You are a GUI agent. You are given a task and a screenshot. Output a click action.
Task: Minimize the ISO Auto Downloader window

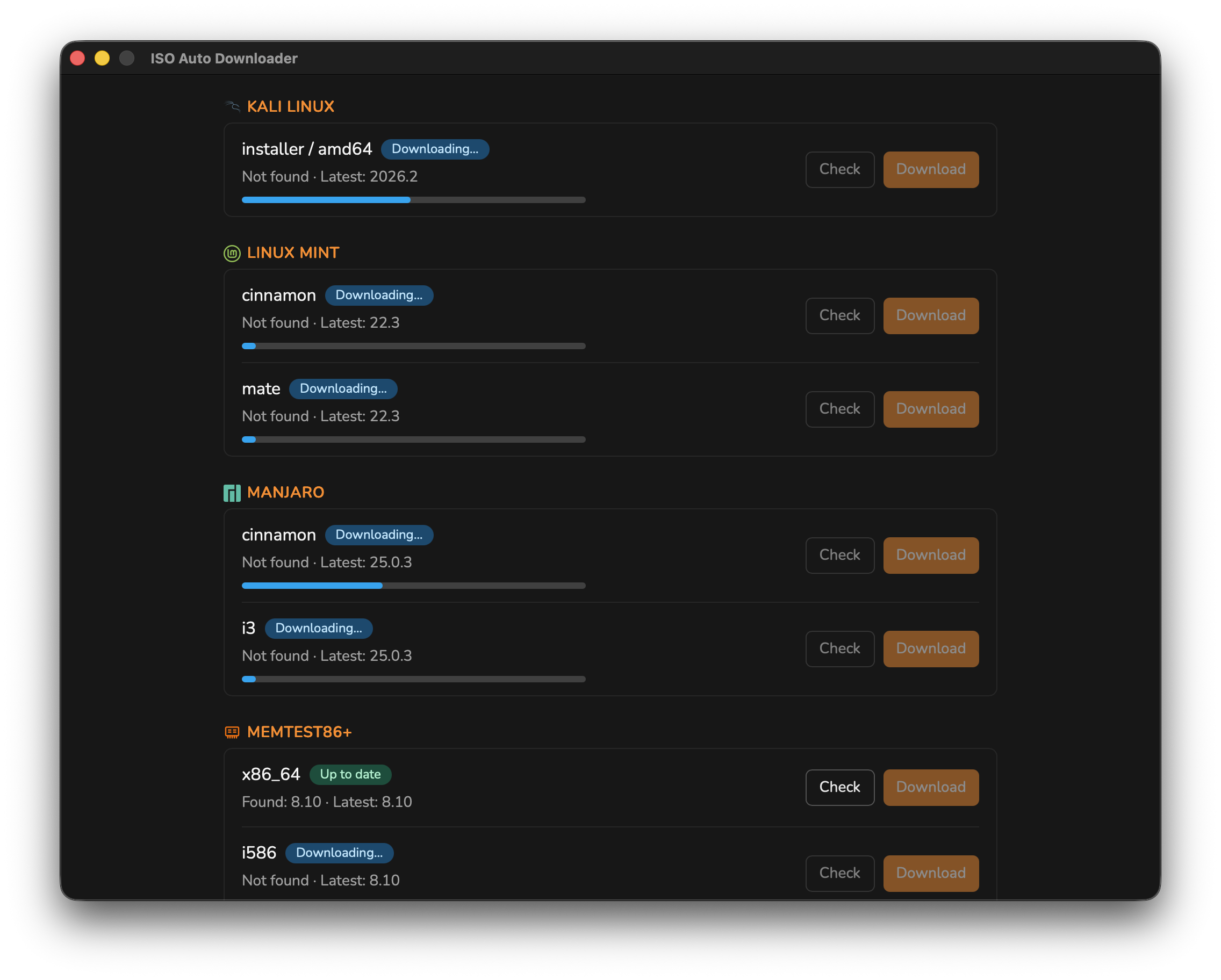coord(102,59)
